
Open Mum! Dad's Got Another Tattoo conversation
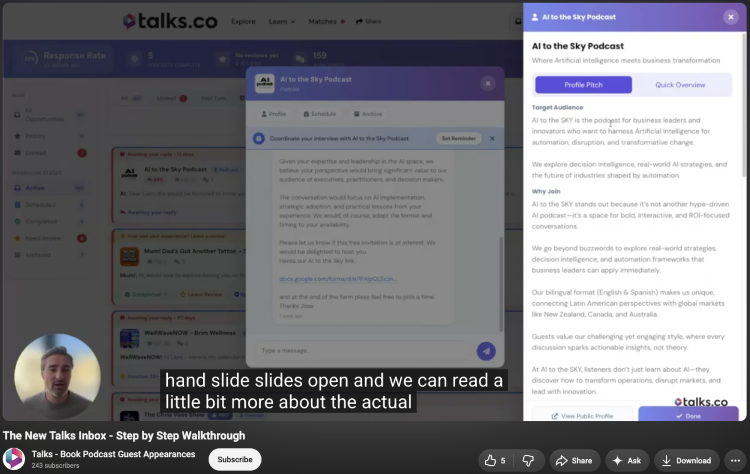click(179, 267)
